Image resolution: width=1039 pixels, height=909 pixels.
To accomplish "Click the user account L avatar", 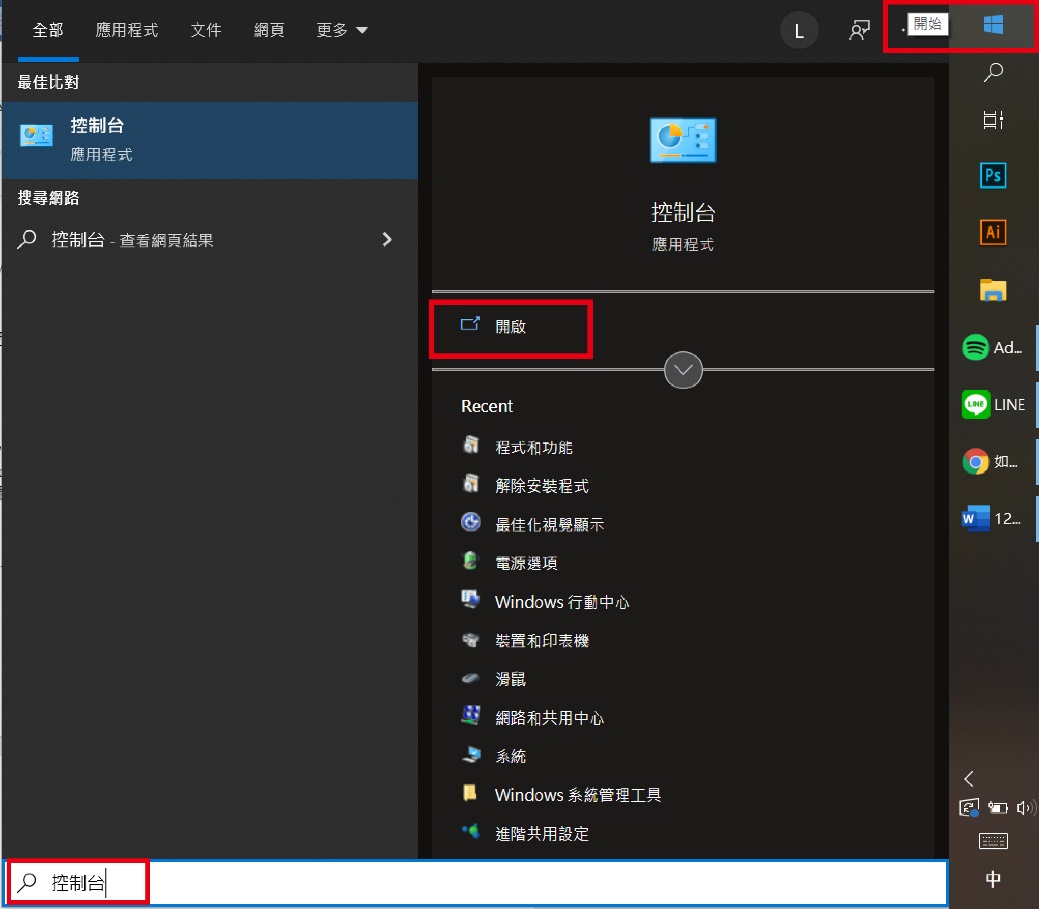I will coord(799,30).
